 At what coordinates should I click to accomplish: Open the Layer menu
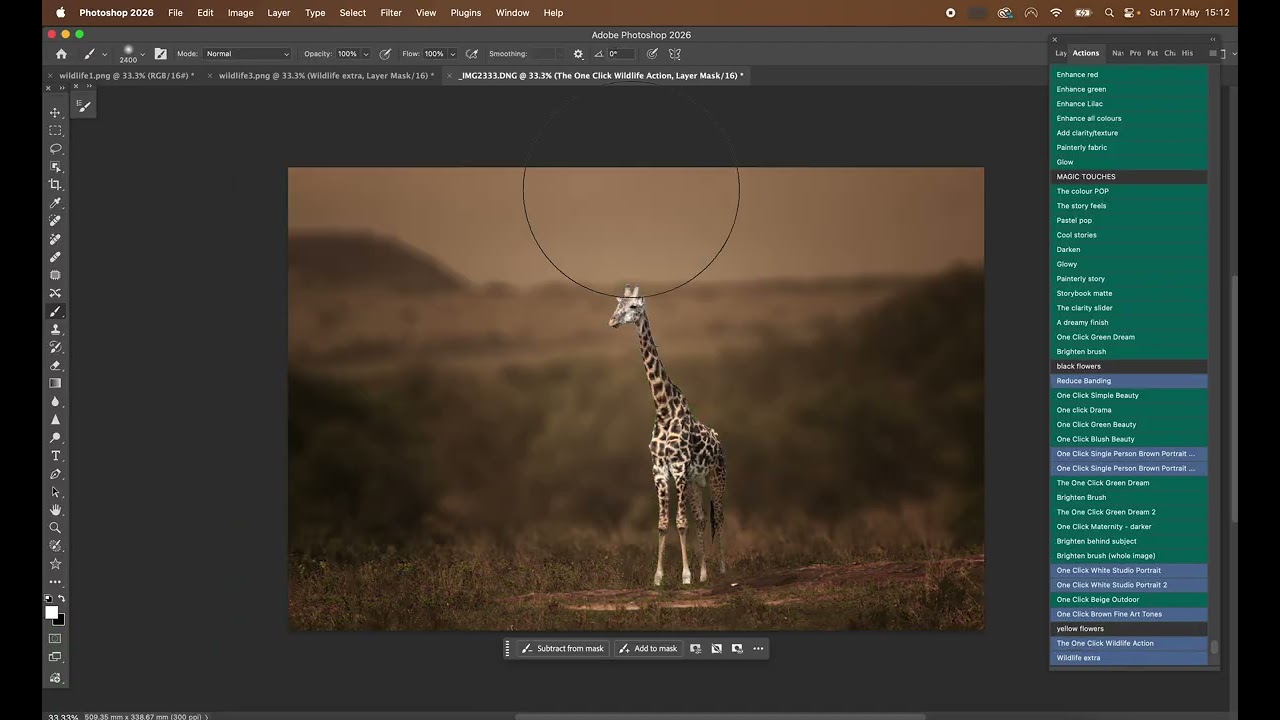(x=279, y=13)
